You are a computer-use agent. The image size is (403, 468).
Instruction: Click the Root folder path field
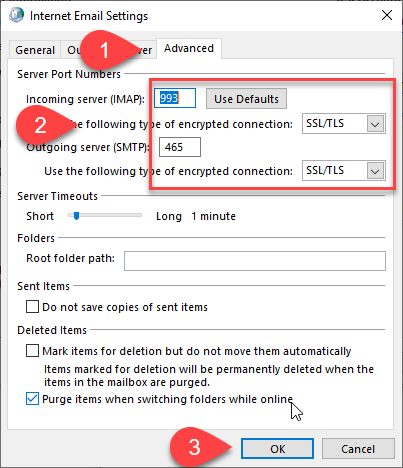[255, 261]
